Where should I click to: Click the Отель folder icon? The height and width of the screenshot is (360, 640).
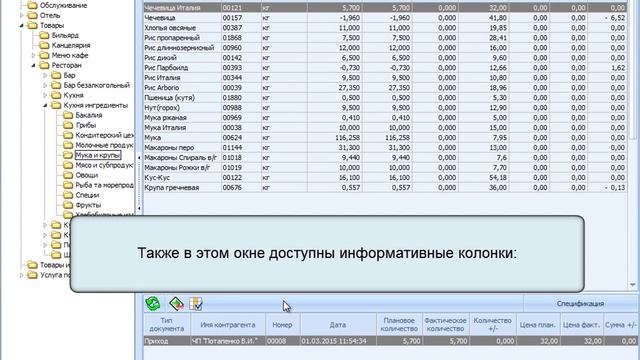(32, 16)
